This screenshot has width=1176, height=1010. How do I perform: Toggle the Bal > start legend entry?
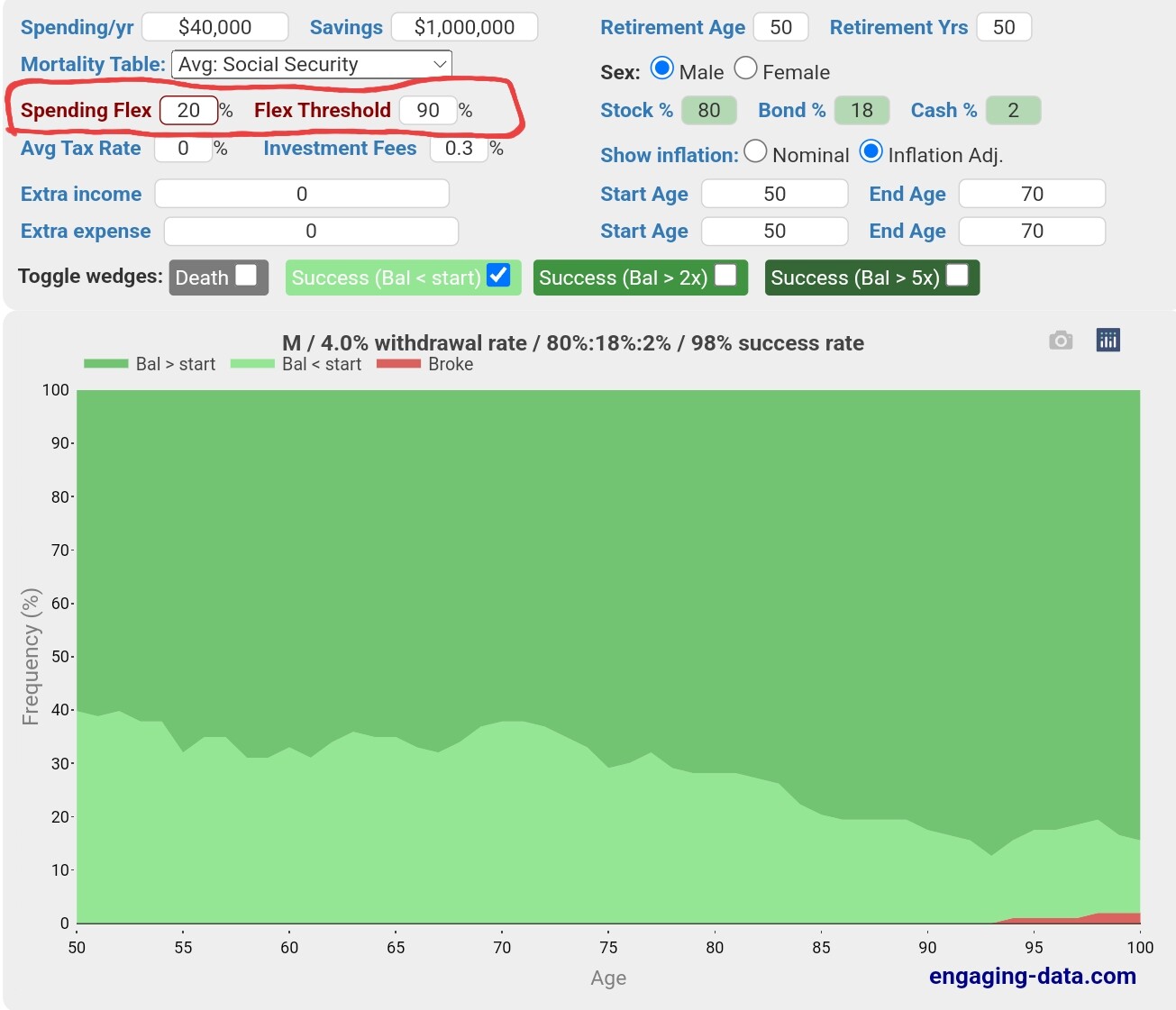click(x=150, y=364)
